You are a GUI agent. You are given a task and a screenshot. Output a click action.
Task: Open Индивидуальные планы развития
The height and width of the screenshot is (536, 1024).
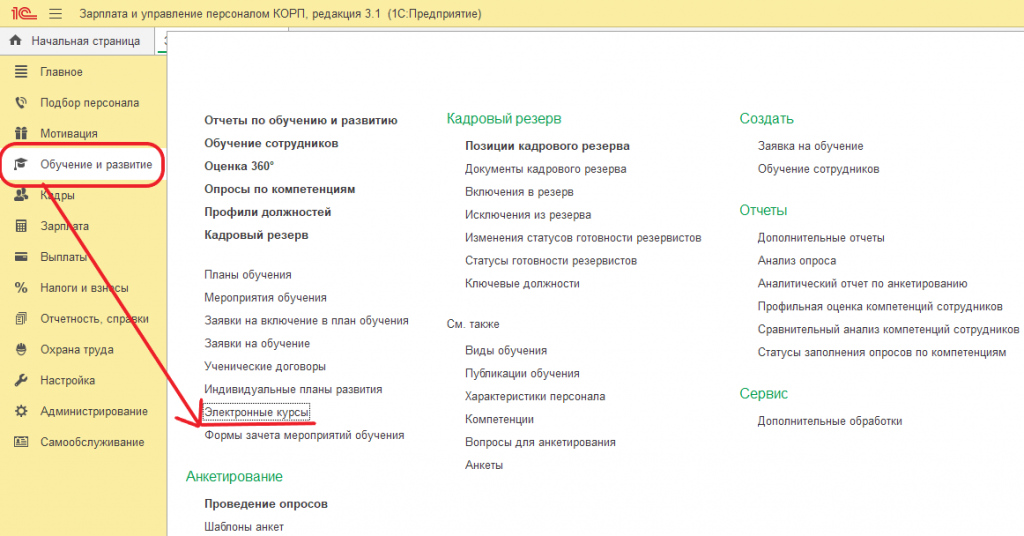[293, 389]
